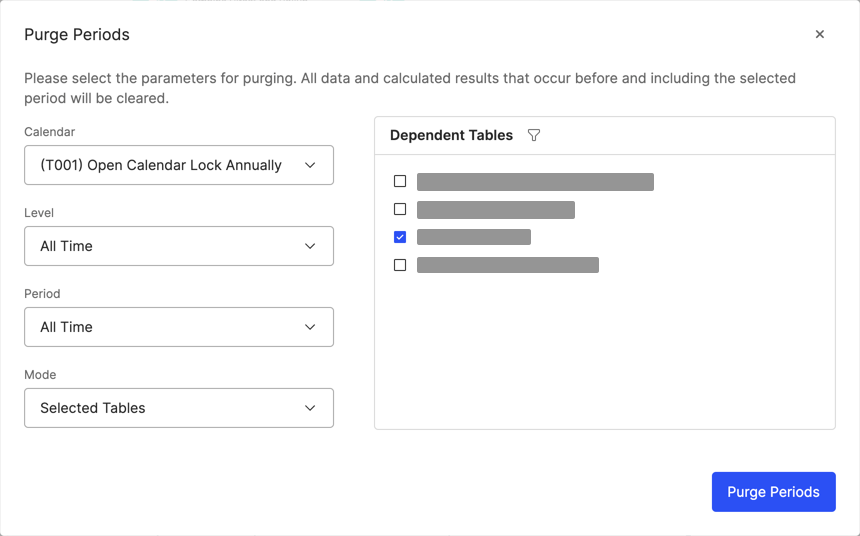Image resolution: width=860 pixels, height=536 pixels.
Task: Click the chevron arrow in Calendar field
Action: pos(310,165)
